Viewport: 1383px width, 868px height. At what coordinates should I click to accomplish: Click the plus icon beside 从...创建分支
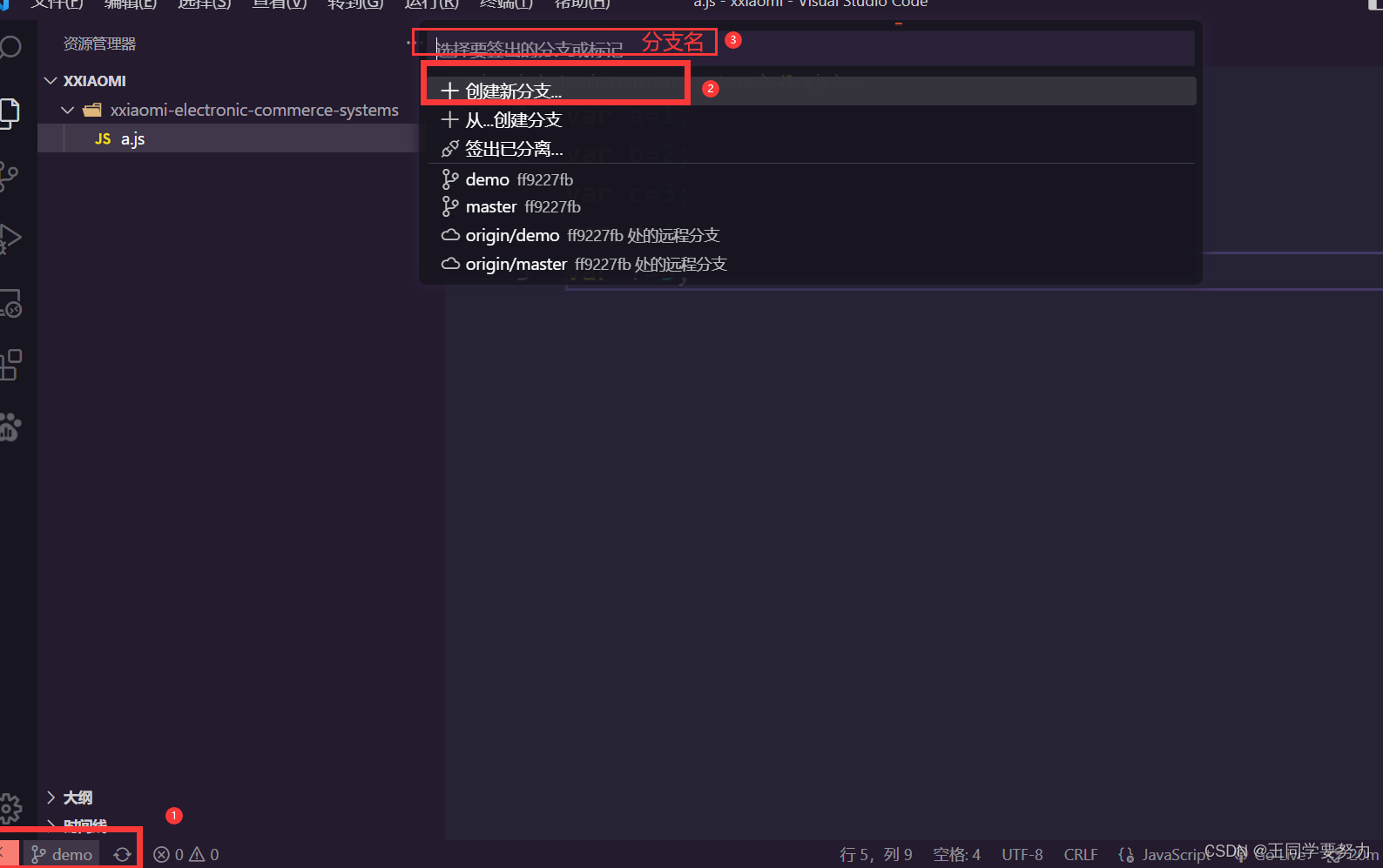[x=450, y=120]
